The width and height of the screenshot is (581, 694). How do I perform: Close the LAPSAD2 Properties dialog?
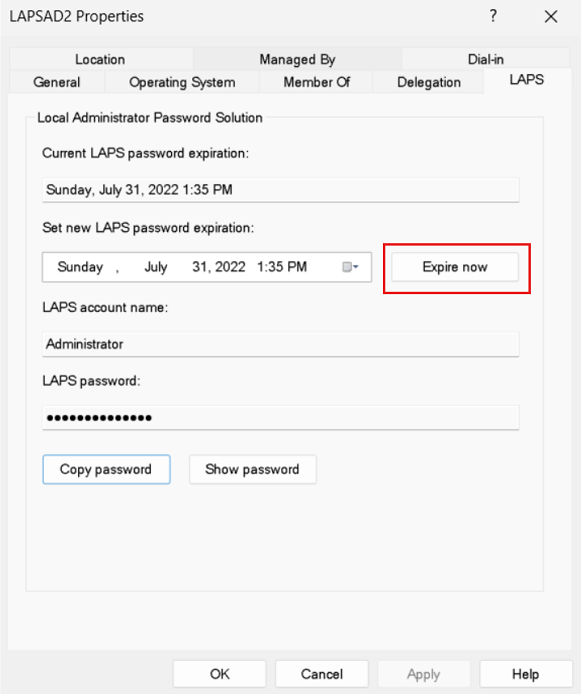point(551,17)
